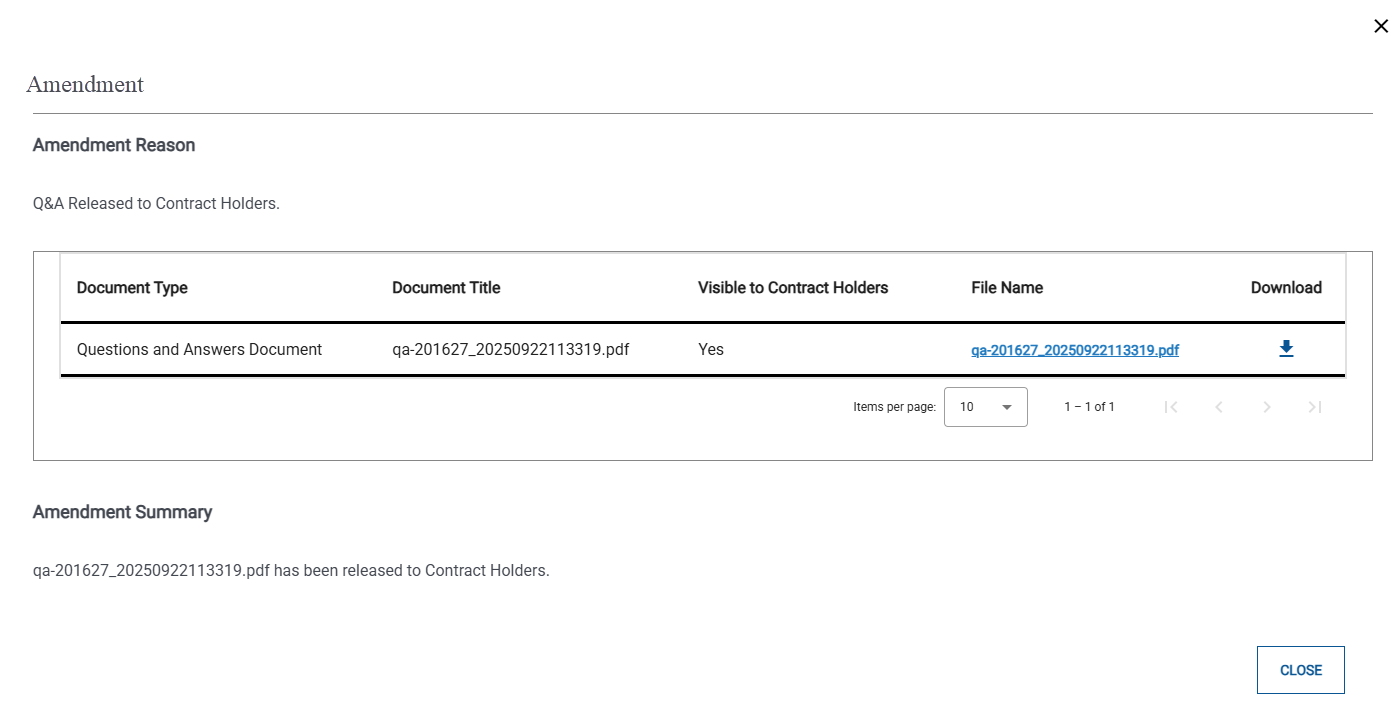Viewport: 1399px width, 712px height.
Task: Download the Q&A document using the download icon
Action: point(1286,349)
